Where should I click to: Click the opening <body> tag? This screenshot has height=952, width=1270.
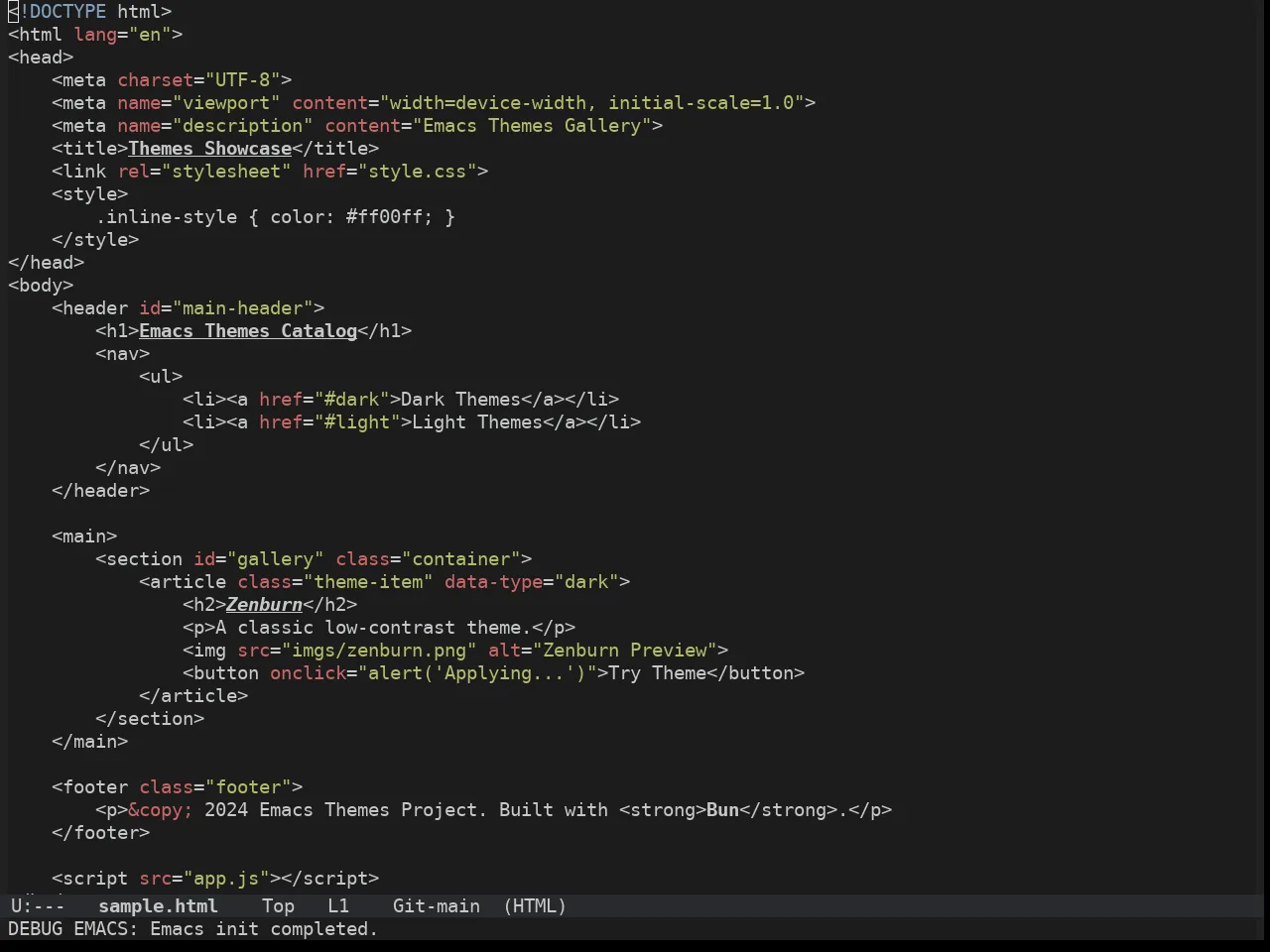41,286
